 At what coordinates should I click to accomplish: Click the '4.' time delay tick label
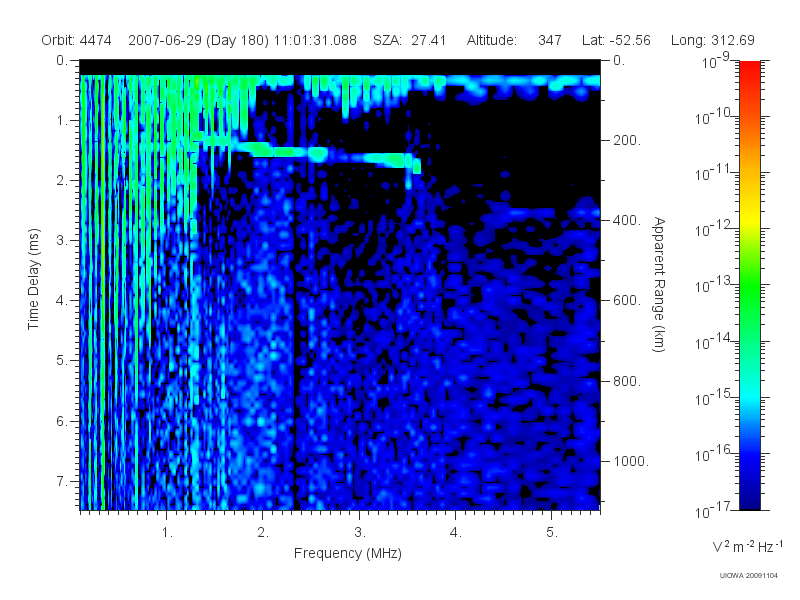pos(62,301)
